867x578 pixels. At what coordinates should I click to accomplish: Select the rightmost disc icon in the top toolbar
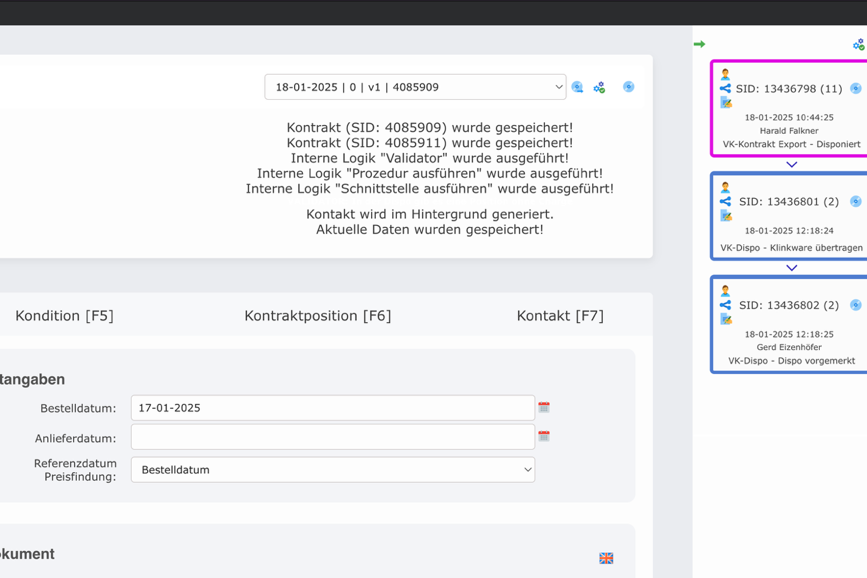click(628, 87)
